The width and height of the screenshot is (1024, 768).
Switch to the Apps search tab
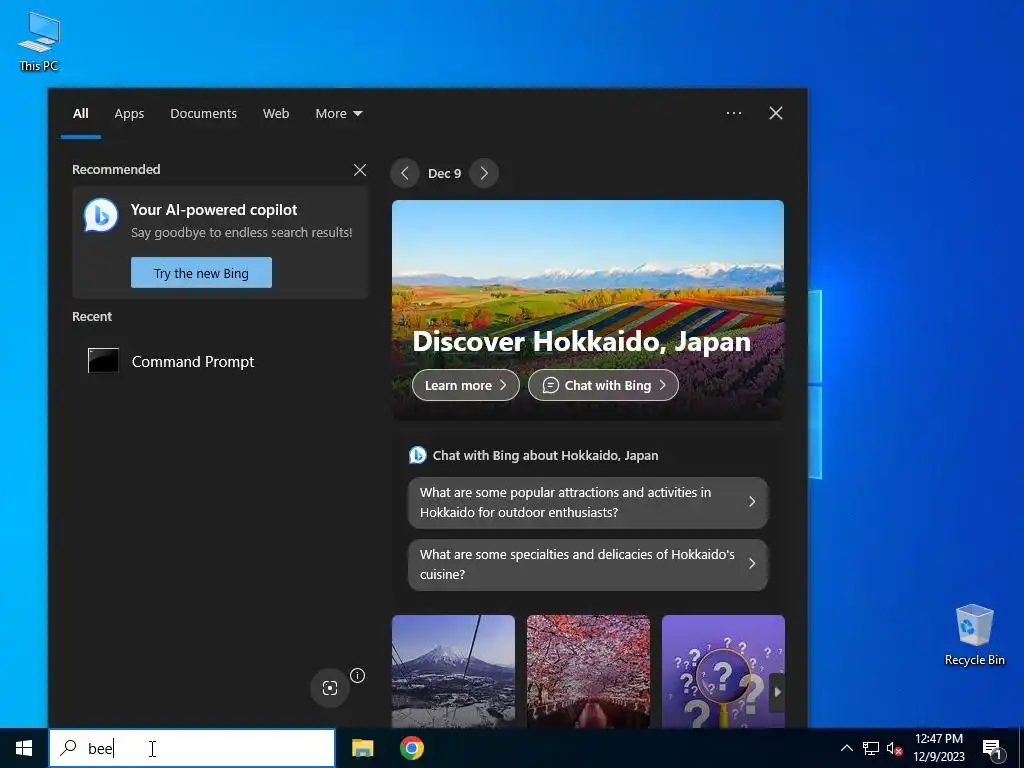pyautogui.click(x=129, y=114)
